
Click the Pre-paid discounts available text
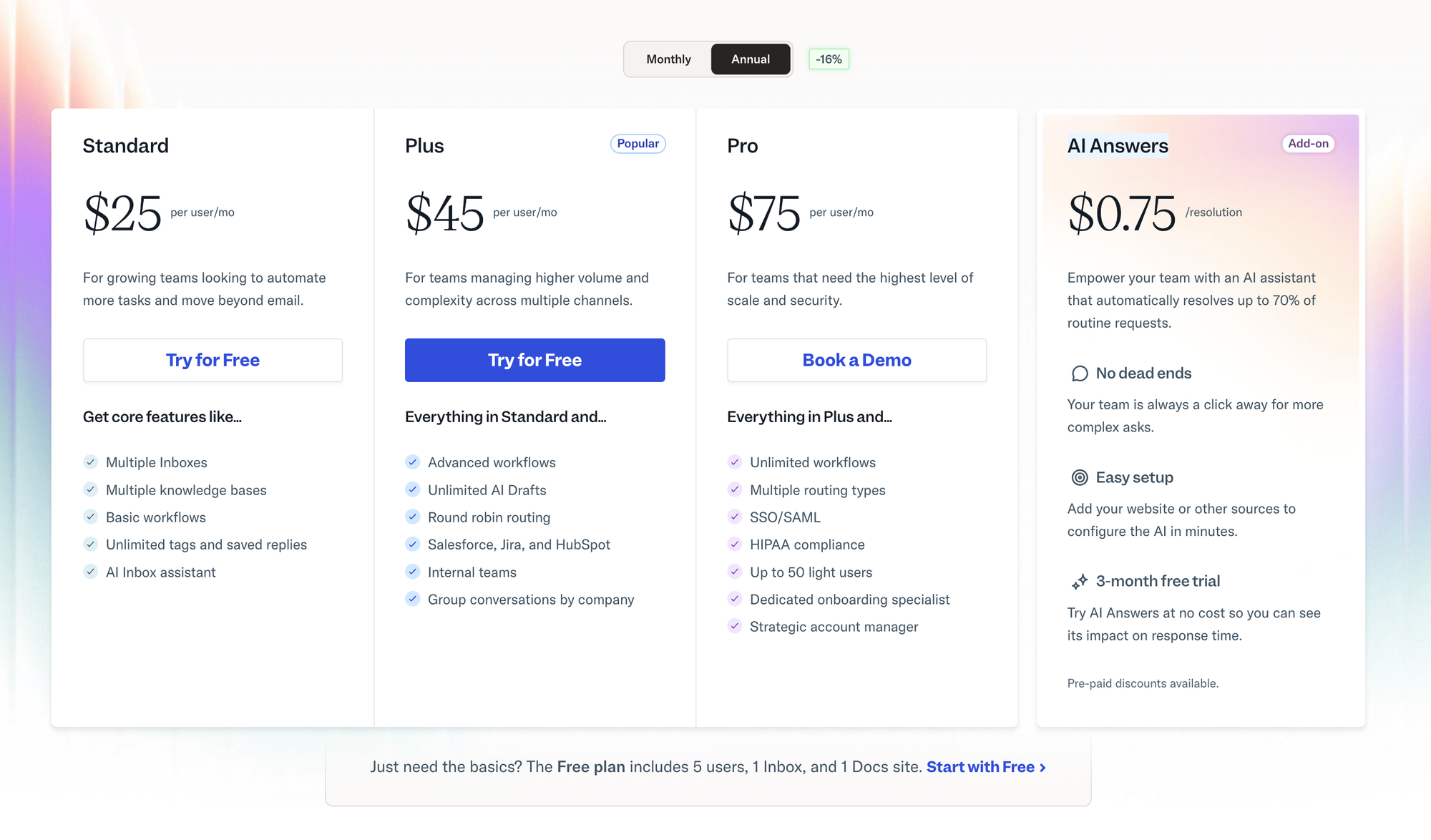(x=1143, y=683)
